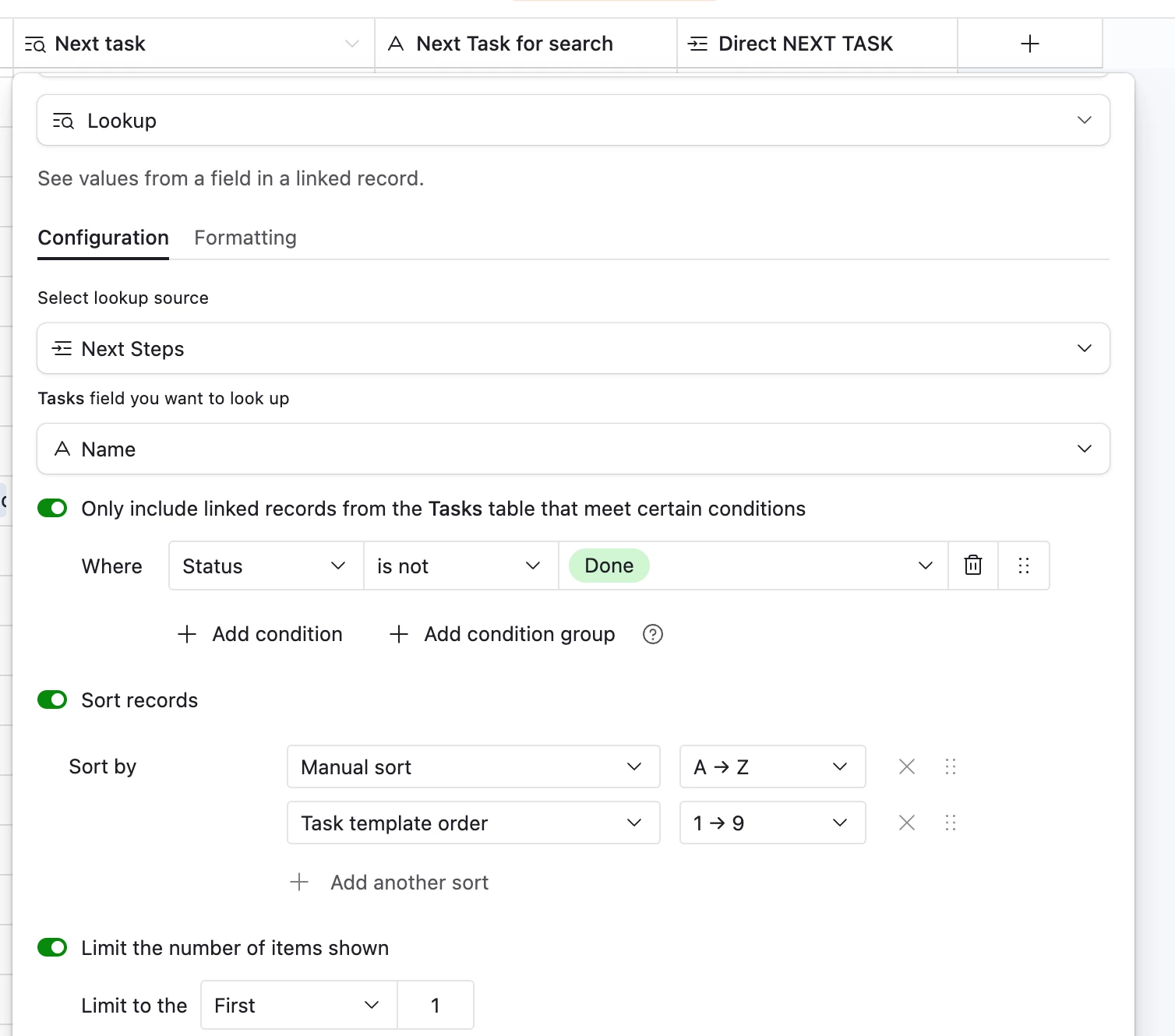The height and width of the screenshot is (1036, 1175).
Task: Turn off the Sort records toggle
Action: 52,700
